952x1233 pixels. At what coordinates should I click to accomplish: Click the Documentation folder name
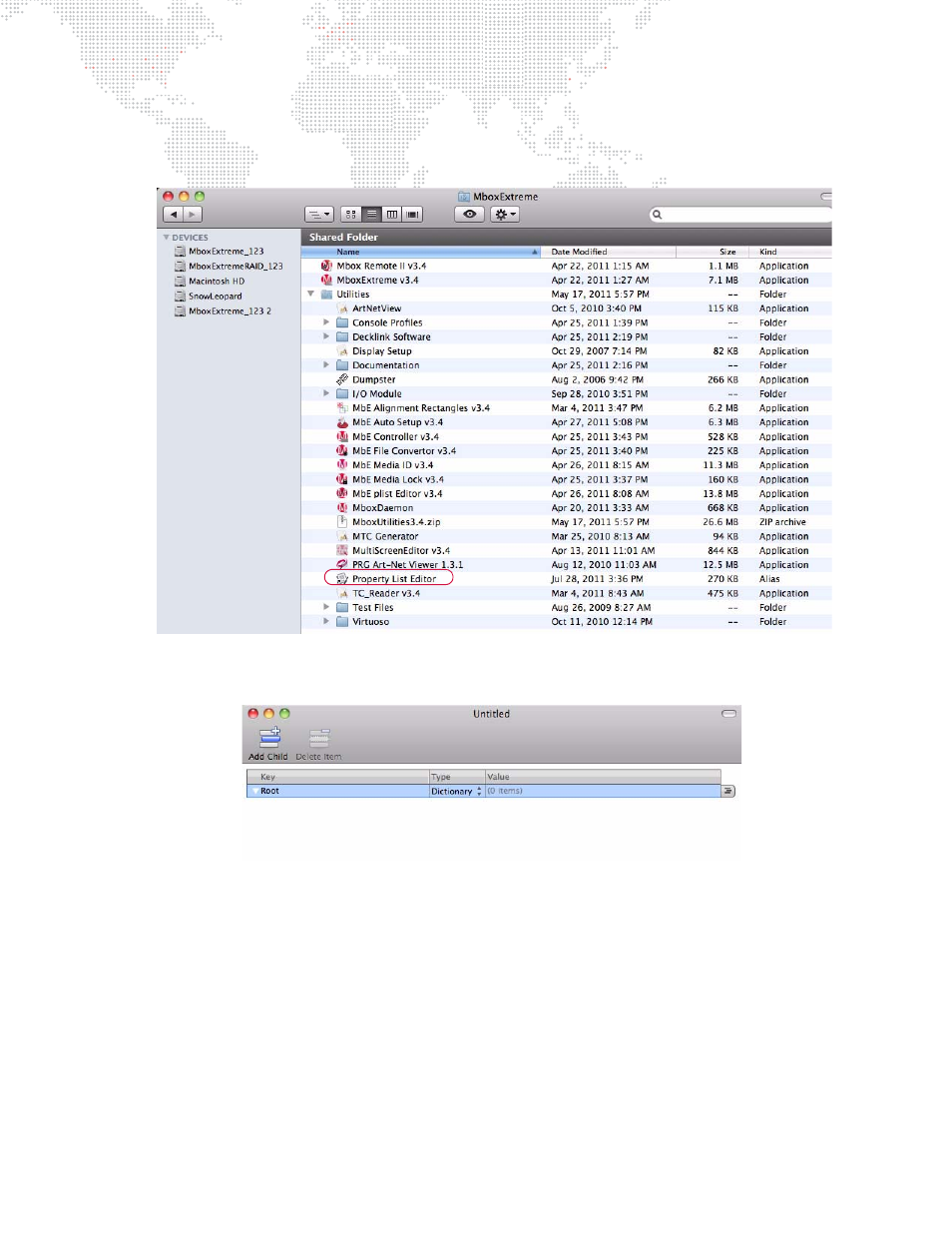tap(385, 365)
